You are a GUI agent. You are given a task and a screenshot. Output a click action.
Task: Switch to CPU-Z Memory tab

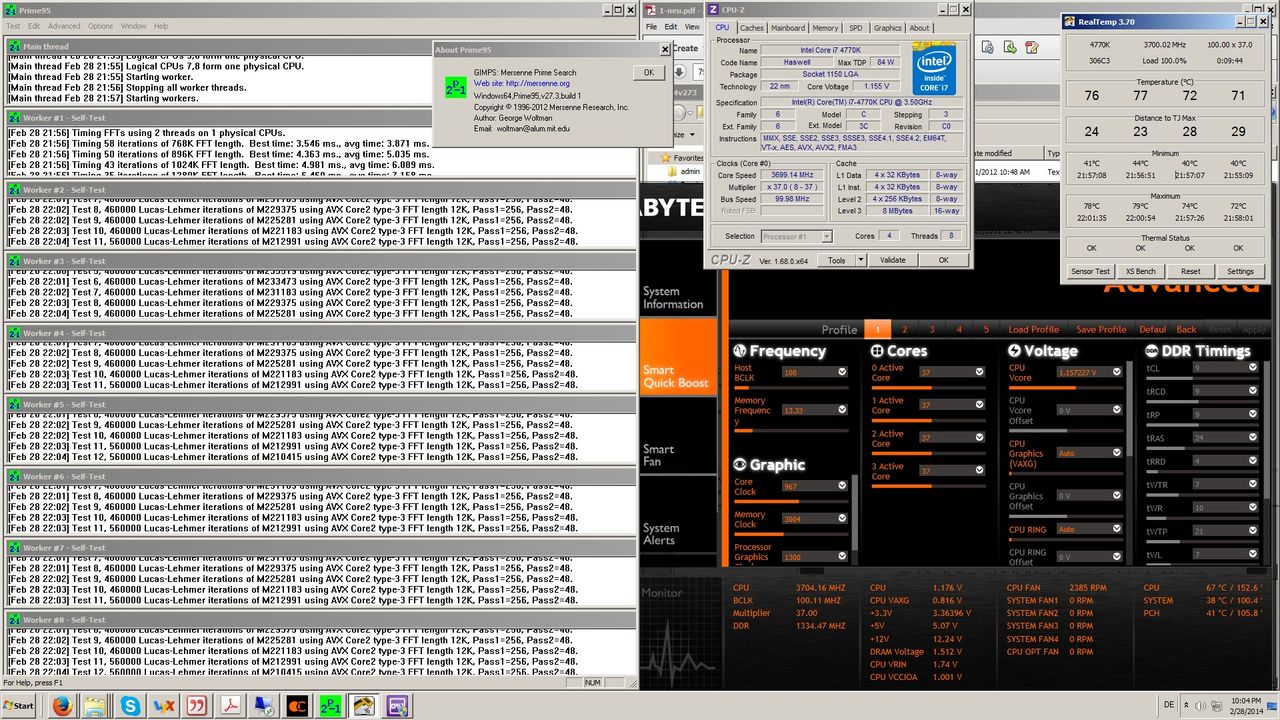pos(825,28)
